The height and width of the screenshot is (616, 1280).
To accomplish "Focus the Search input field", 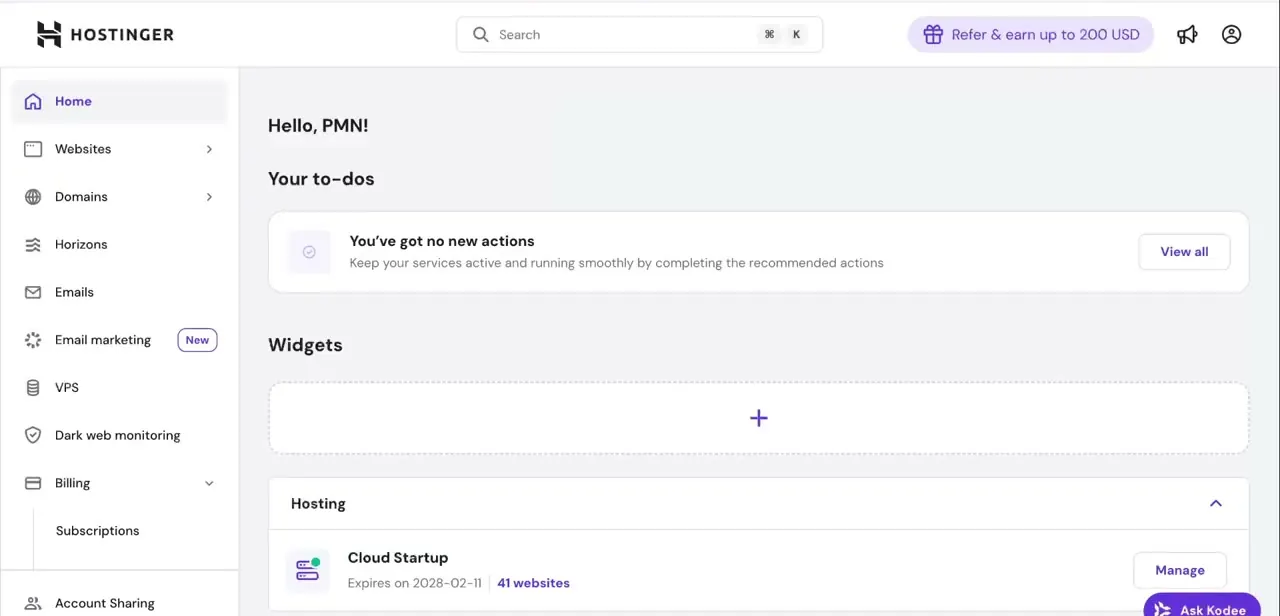I will 639,34.
